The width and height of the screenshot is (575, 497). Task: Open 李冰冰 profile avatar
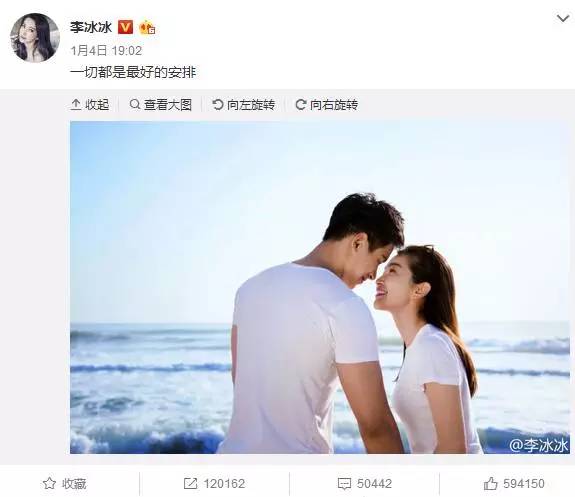[35, 38]
